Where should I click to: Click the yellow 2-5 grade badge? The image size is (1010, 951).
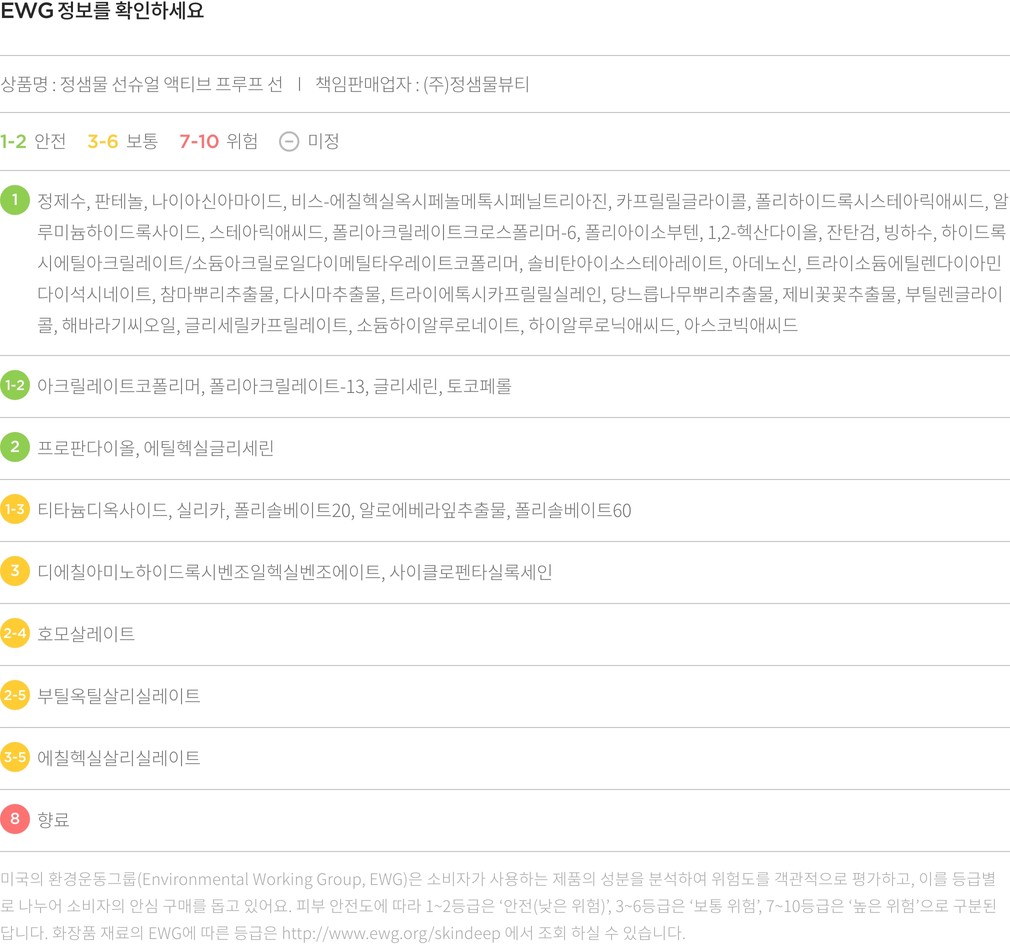click(15, 695)
